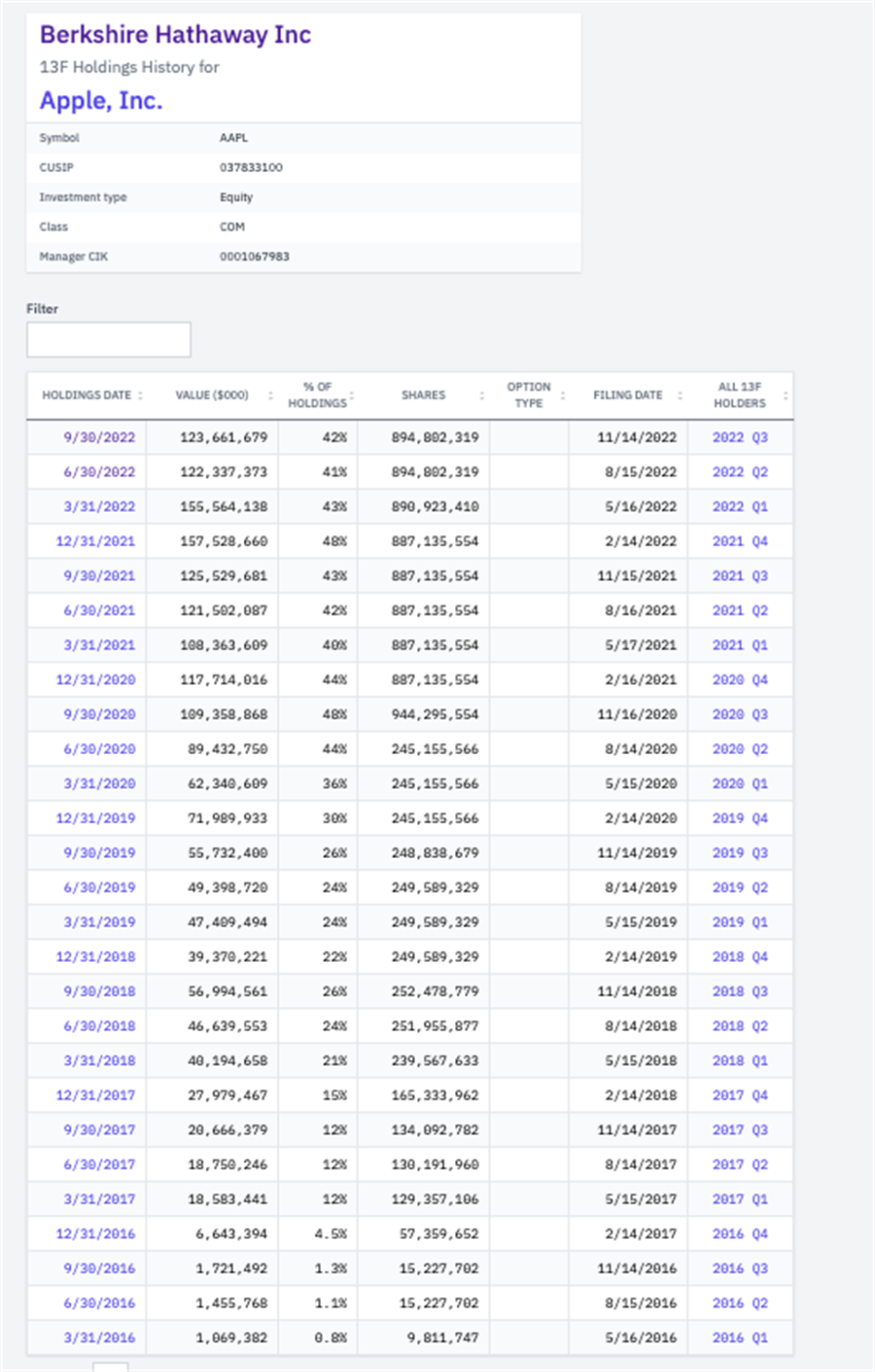This screenshot has width=875, height=1372.
Task: Select the CUSIP value 037833100
Action: [x=251, y=167]
